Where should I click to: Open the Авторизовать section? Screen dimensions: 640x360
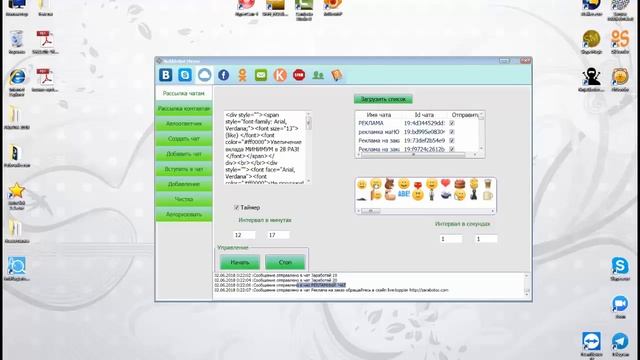pyautogui.click(x=184, y=214)
